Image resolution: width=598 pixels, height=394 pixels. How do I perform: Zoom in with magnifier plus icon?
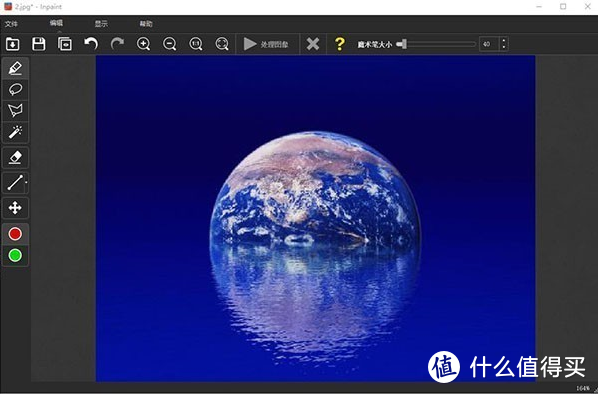tap(143, 44)
